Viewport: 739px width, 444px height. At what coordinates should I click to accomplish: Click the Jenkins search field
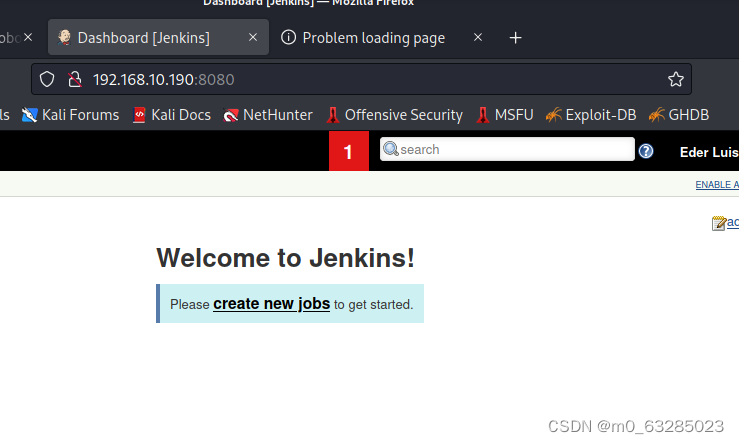pos(507,149)
